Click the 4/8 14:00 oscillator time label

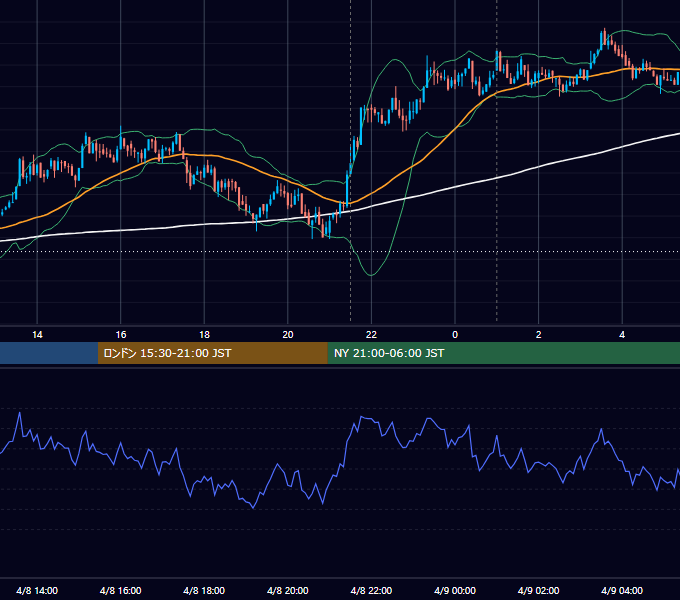pos(37,590)
